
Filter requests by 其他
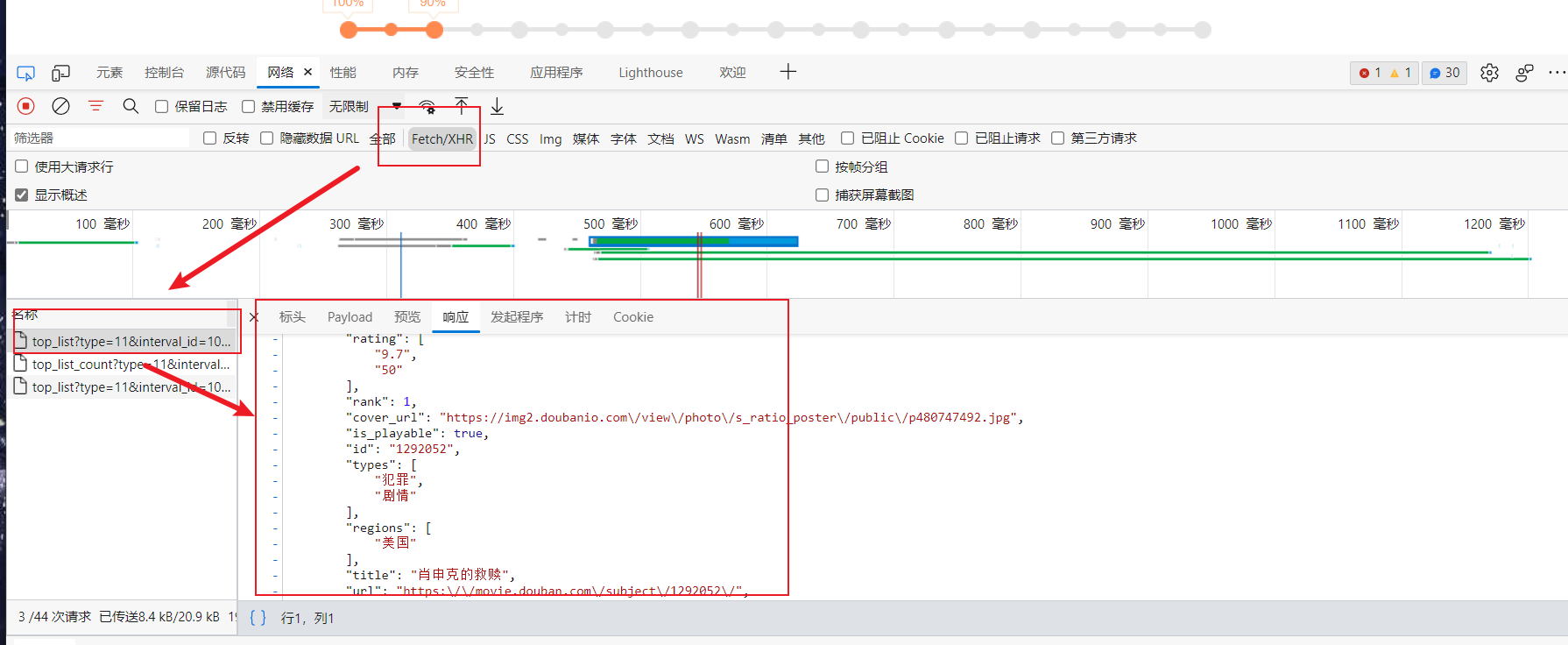point(811,138)
